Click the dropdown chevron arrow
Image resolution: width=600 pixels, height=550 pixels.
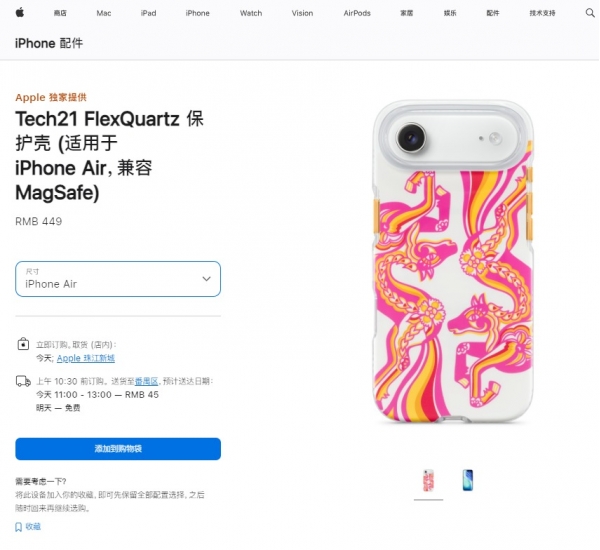pos(206,279)
